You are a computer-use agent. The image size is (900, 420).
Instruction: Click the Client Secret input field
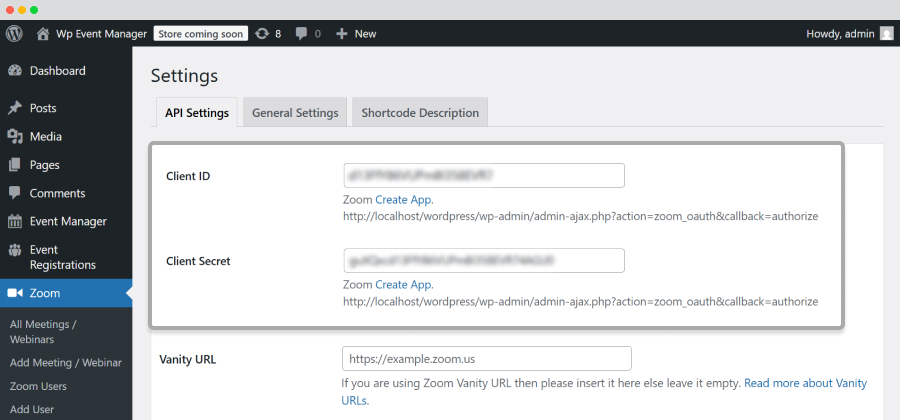[484, 260]
